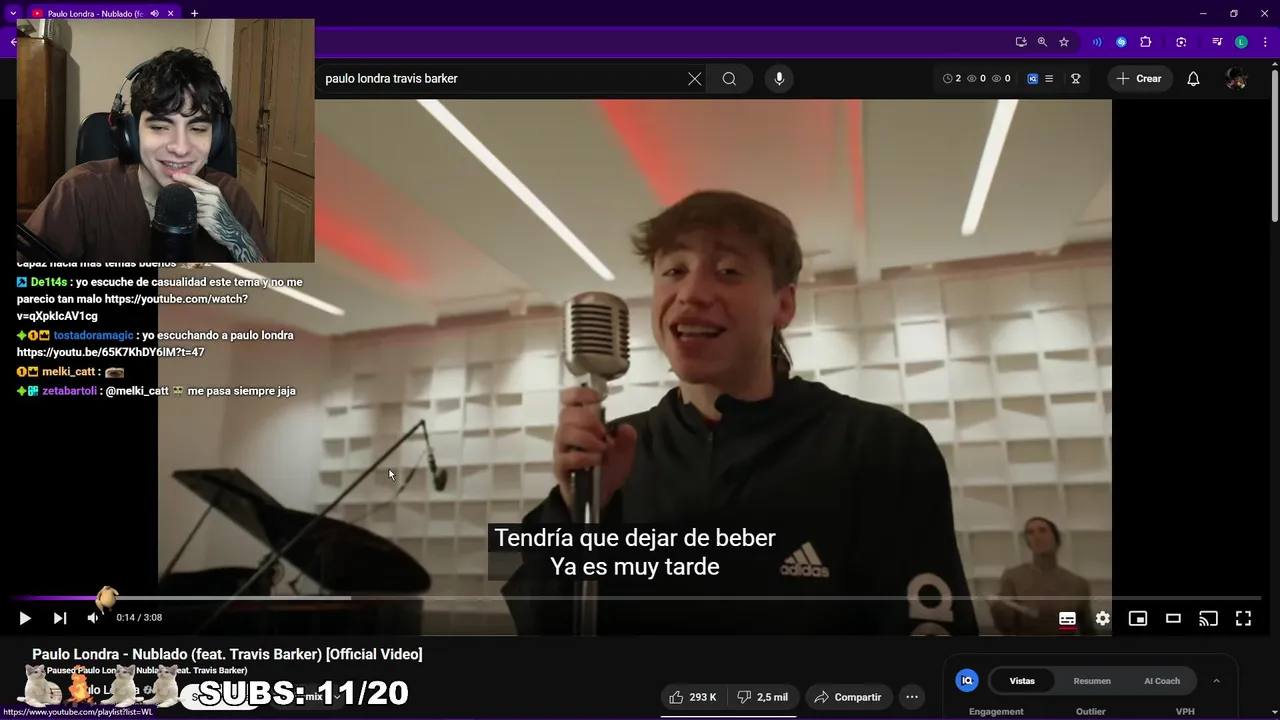Collapse the vidIQ panel chevron

click(x=1216, y=681)
